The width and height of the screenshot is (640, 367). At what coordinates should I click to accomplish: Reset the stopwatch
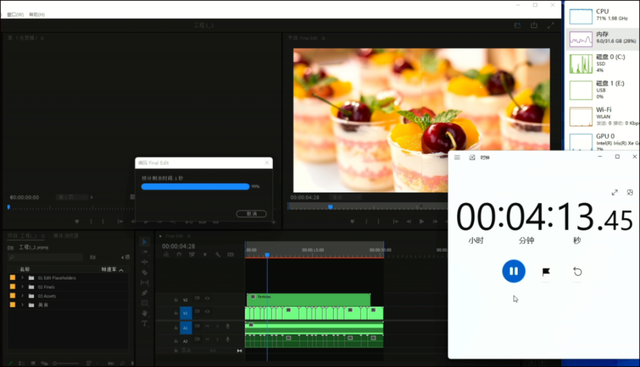pos(578,271)
